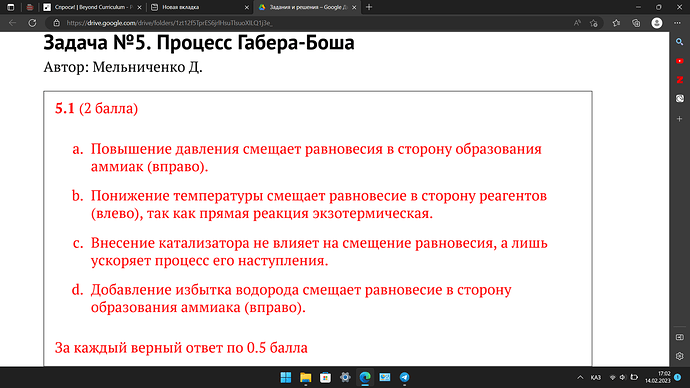Launch File Explorer from the taskbar
The width and height of the screenshot is (690, 388).
[305, 377]
